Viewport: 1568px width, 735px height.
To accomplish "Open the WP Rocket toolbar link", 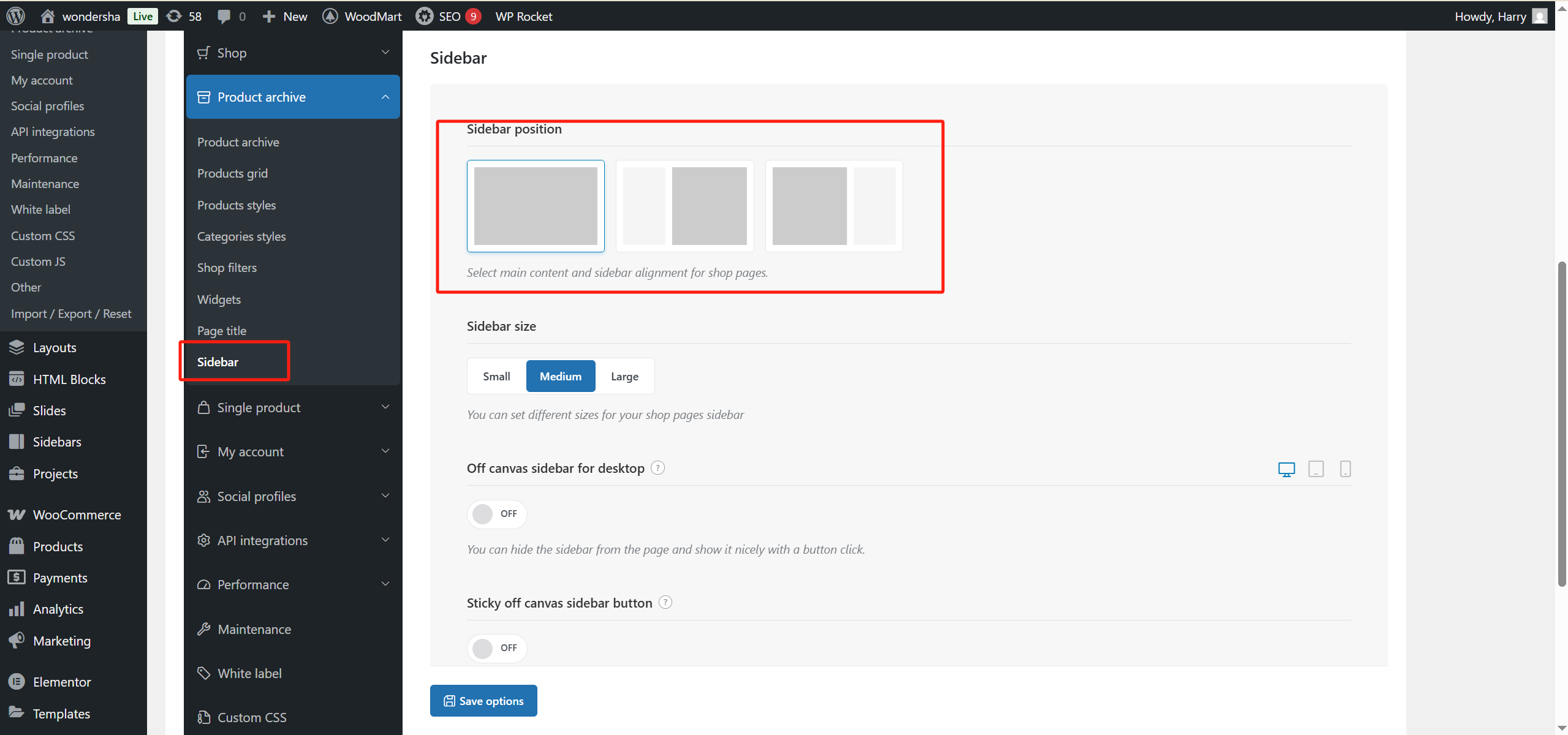I will 523,16.
